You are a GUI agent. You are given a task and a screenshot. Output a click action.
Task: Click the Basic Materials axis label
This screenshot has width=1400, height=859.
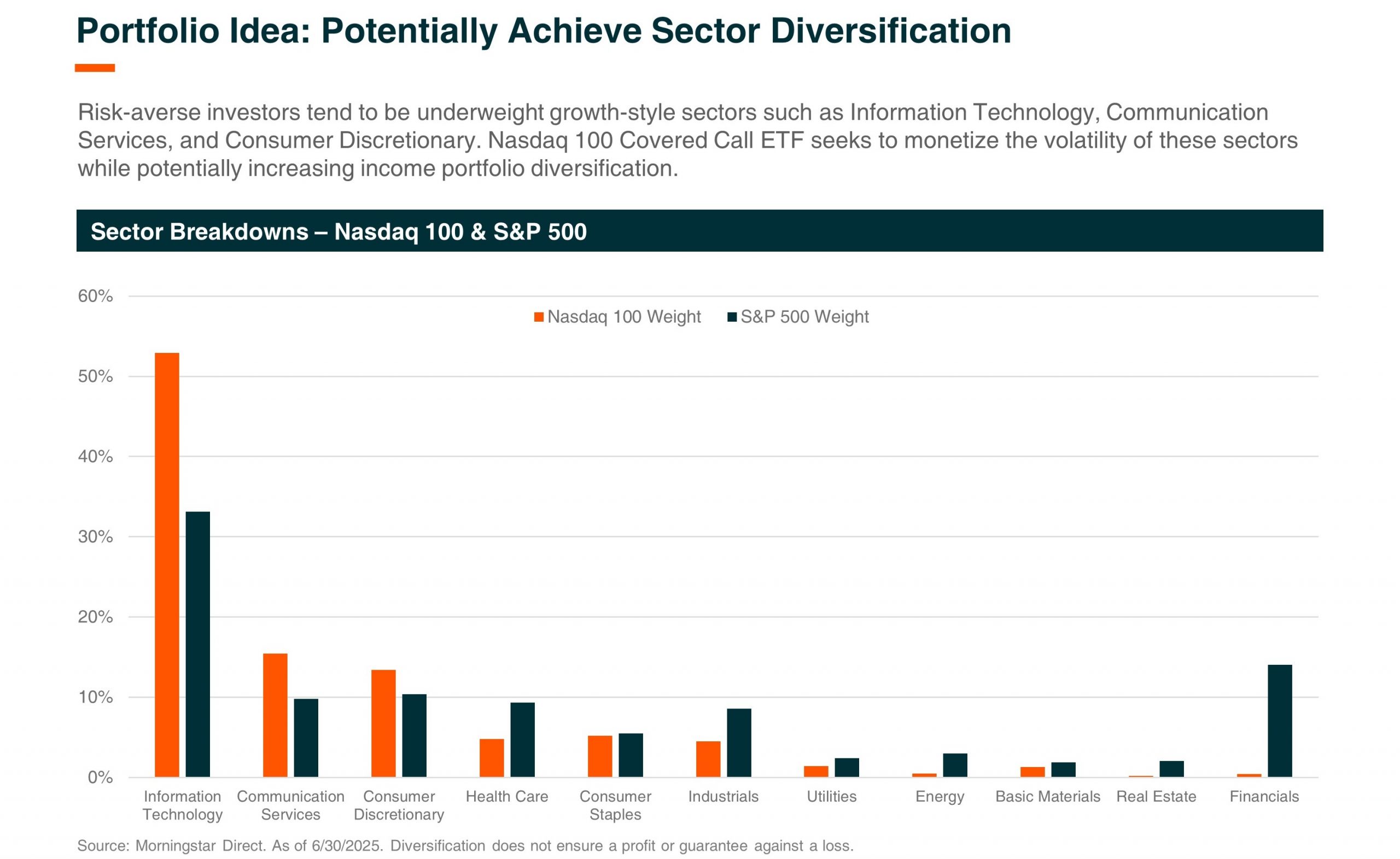(1047, 796)
